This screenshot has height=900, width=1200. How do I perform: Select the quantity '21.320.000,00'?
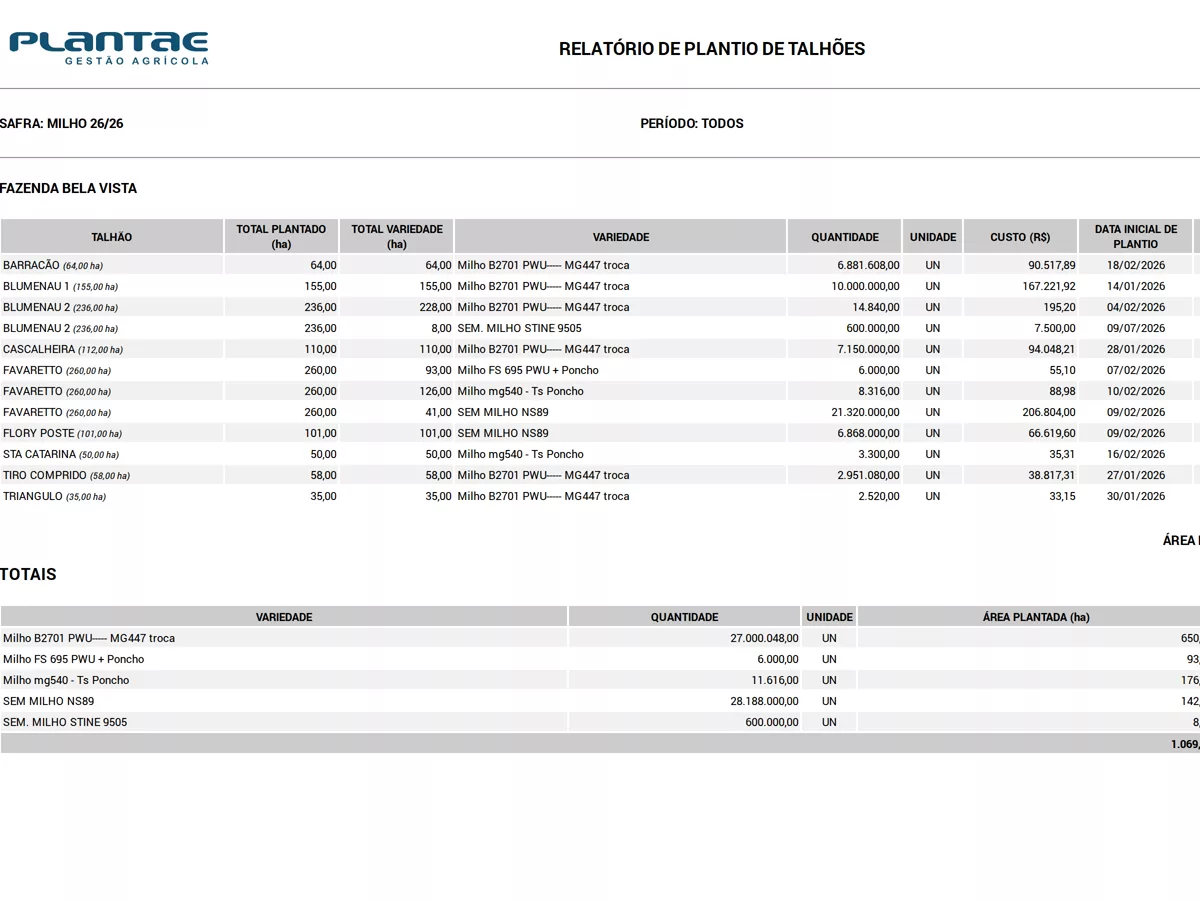[x=865, y=412]
